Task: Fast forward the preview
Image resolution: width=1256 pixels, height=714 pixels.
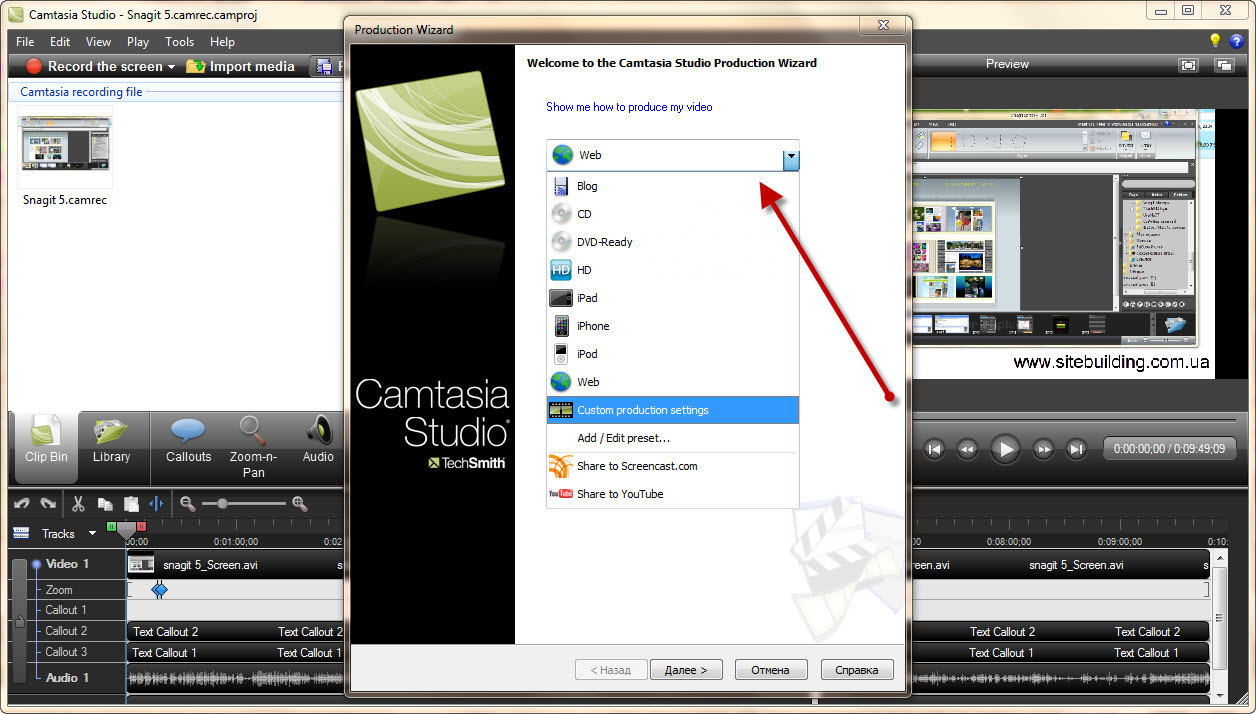Action: coord(1043,449)
